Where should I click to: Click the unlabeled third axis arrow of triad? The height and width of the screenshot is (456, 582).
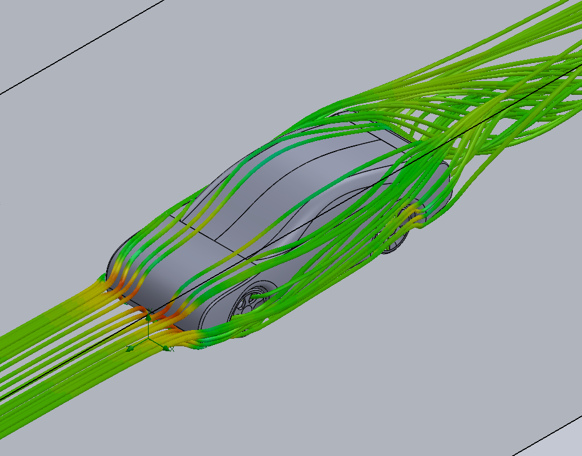(130, 348)
